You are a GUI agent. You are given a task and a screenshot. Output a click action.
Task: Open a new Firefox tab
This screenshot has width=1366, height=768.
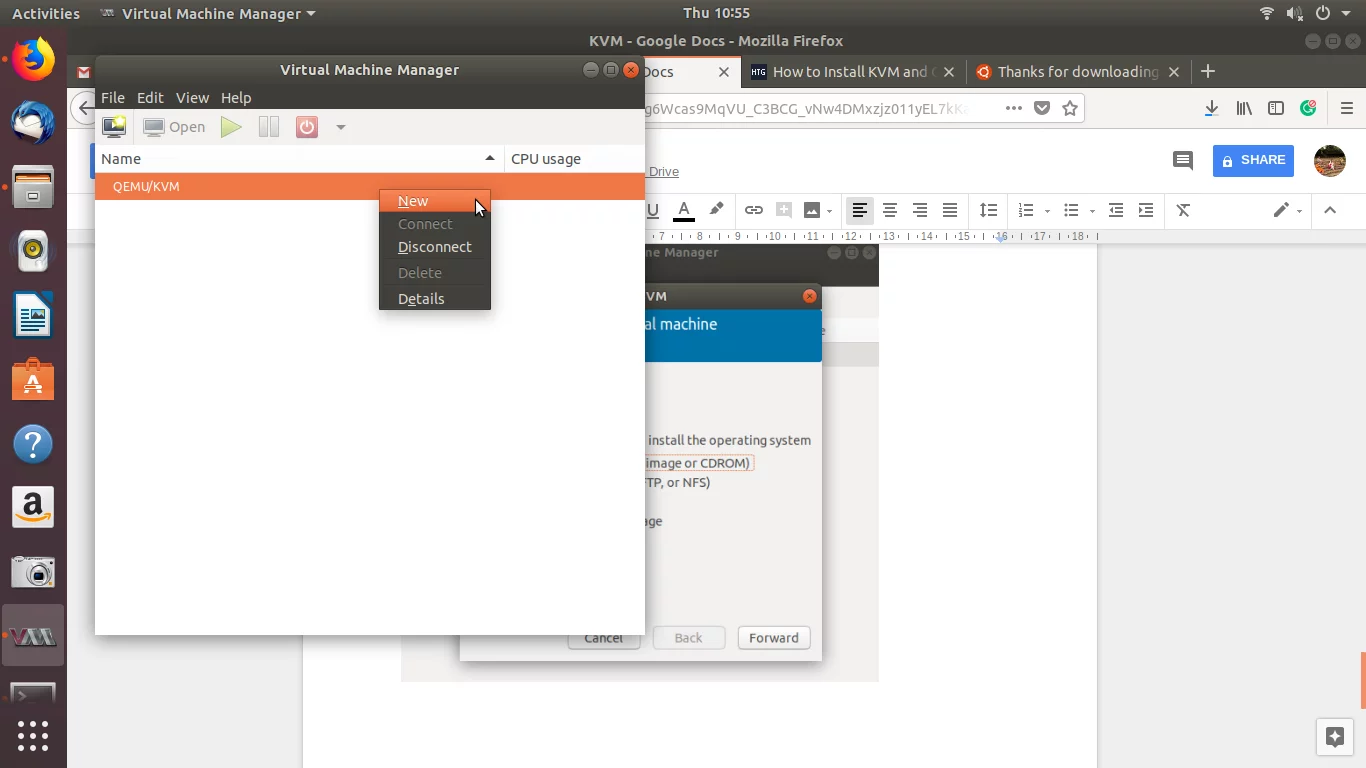[x=1208, y=71]
